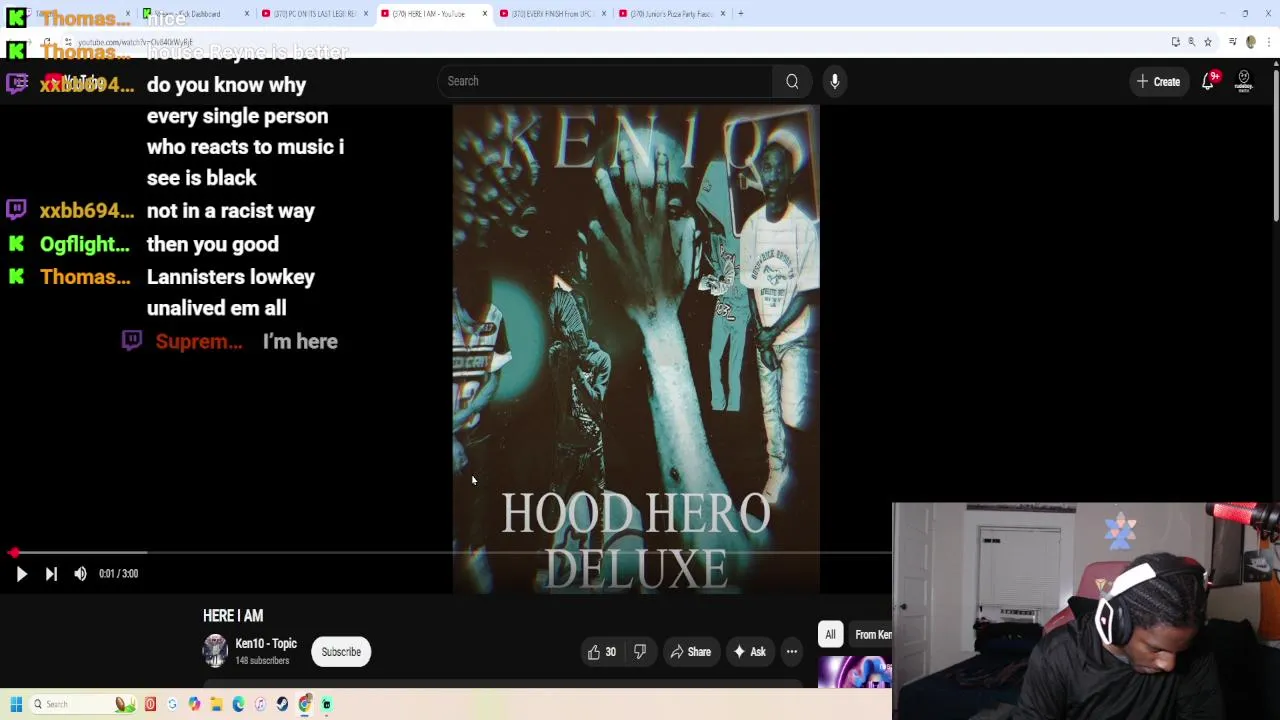Open the Windows Start menu

tap(16, 705)
